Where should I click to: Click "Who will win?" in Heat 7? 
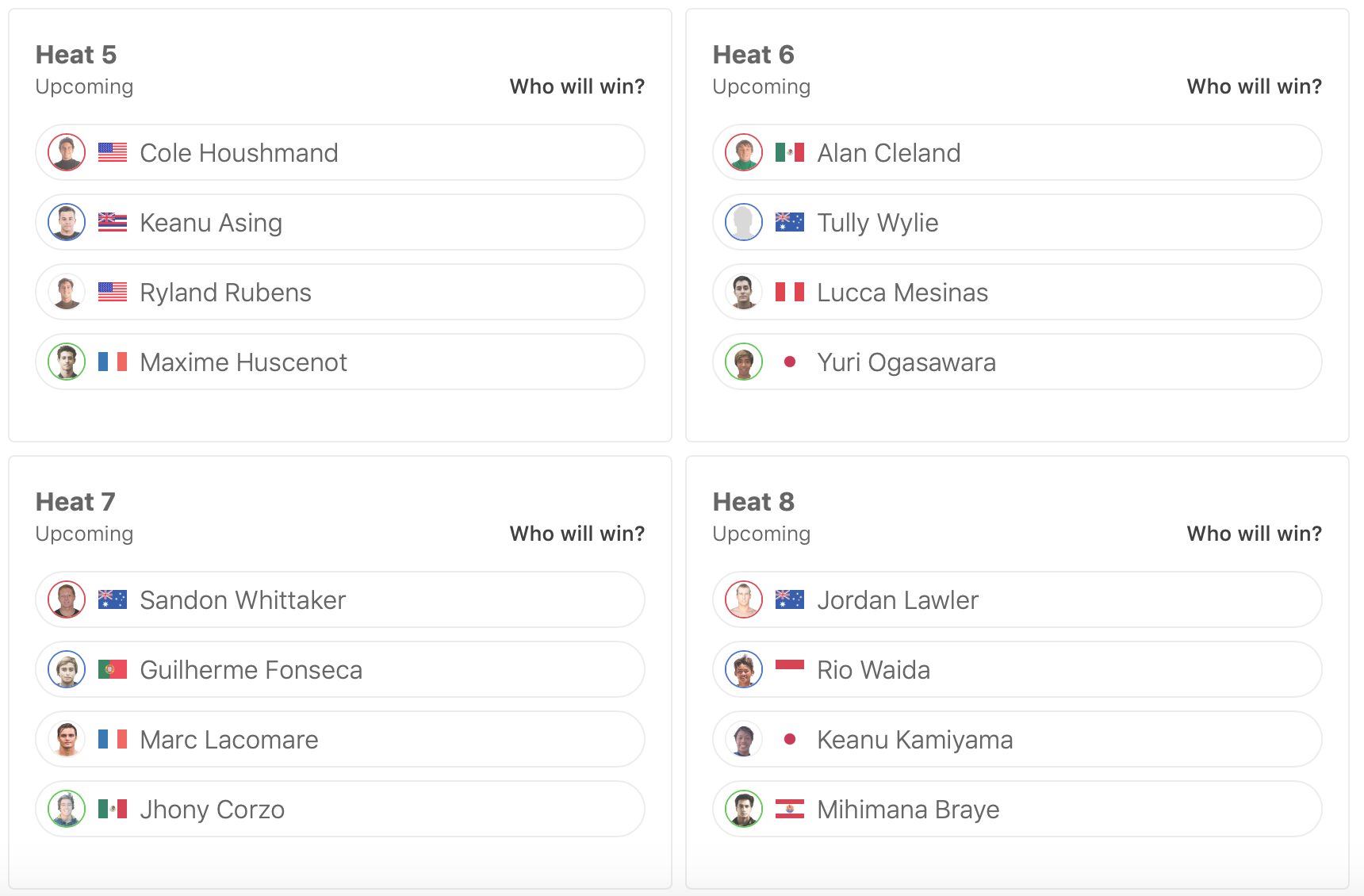(577, 534)
